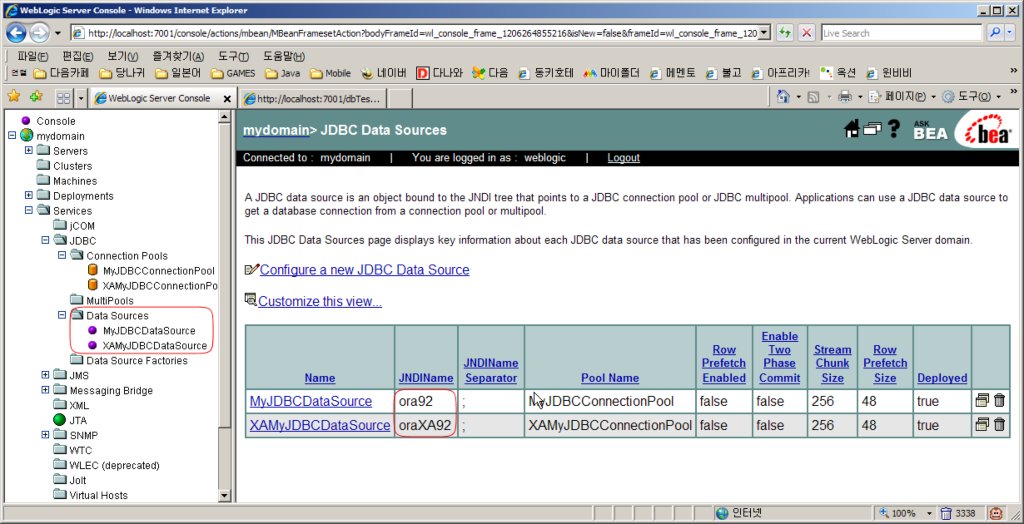
Task: Click the Logout link
Action: (624, 157)
